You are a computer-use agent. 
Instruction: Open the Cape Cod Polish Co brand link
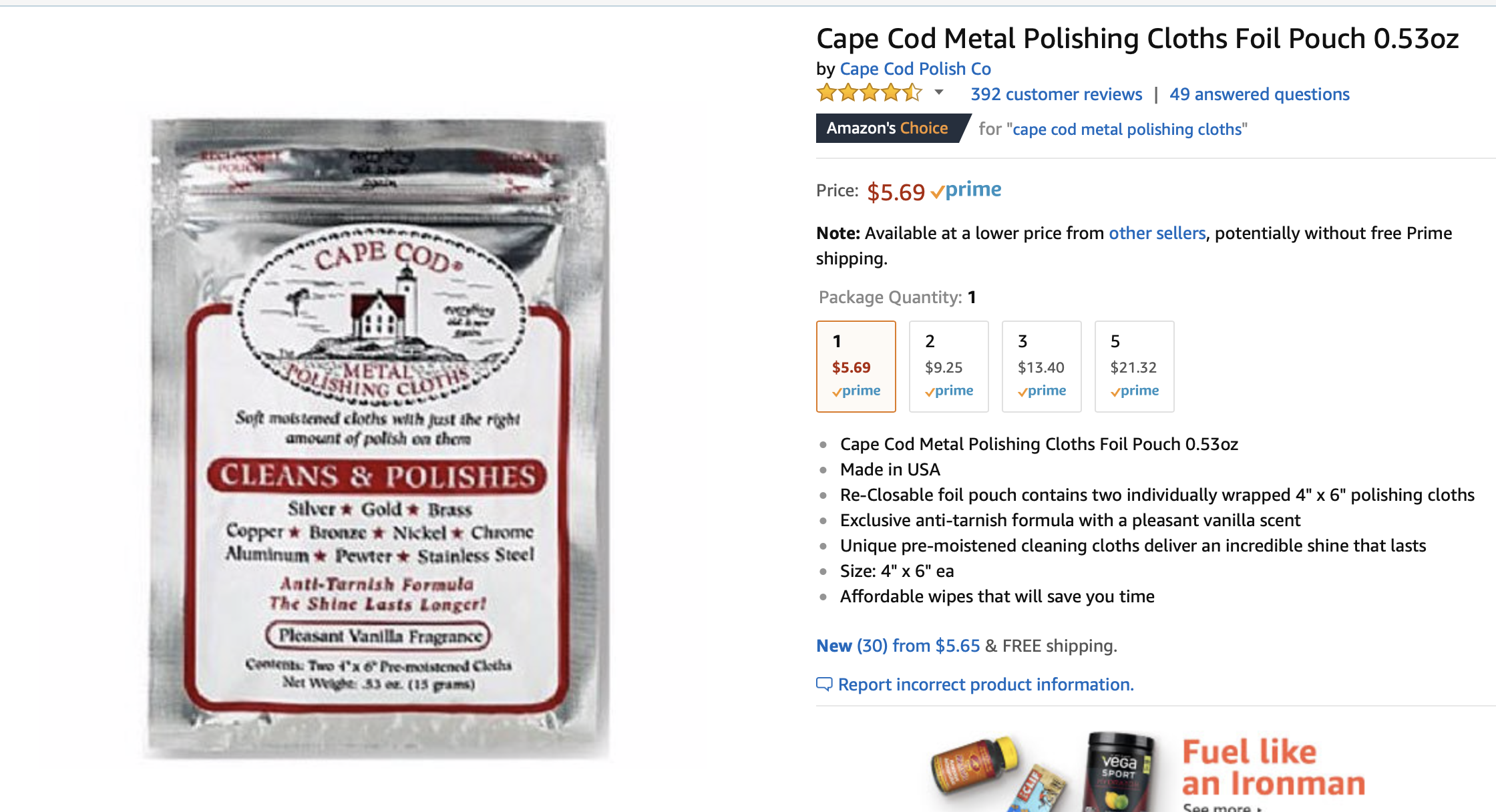[x=915, y=69]
